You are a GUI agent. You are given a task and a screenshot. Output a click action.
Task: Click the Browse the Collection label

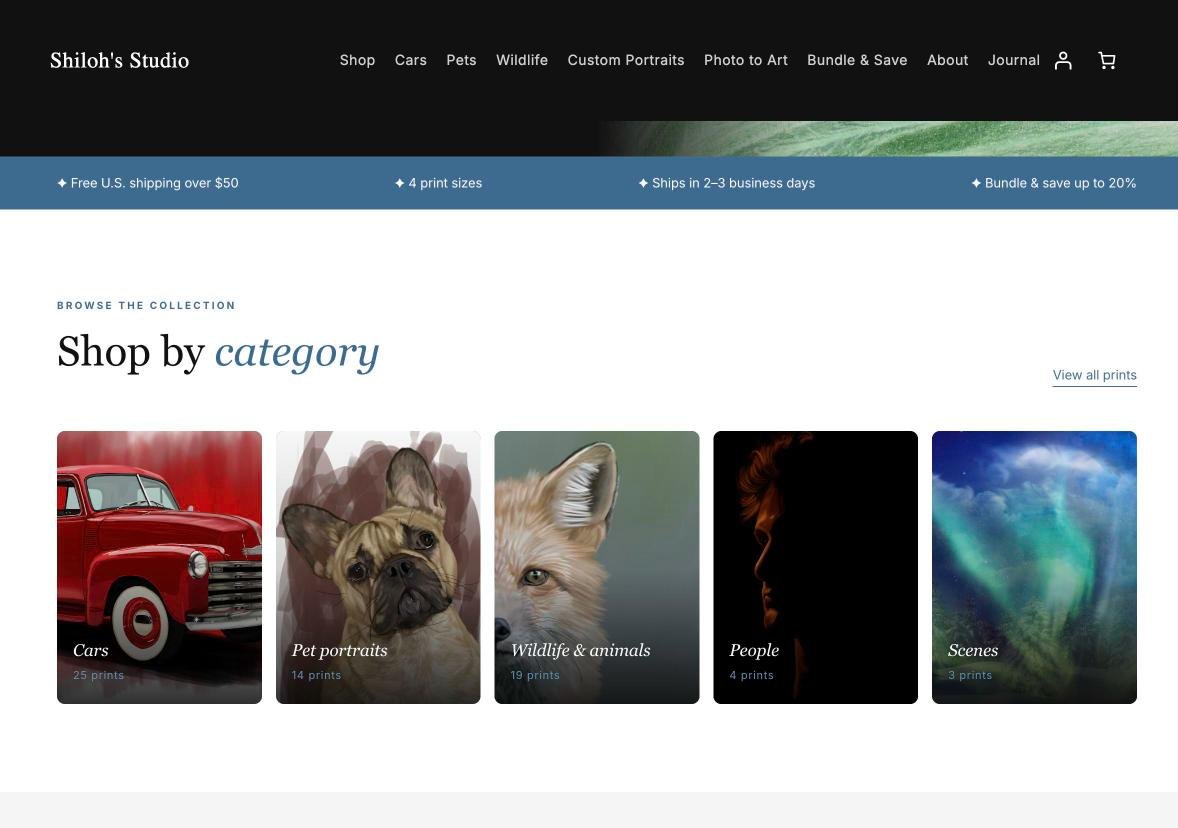pos(146,306)
